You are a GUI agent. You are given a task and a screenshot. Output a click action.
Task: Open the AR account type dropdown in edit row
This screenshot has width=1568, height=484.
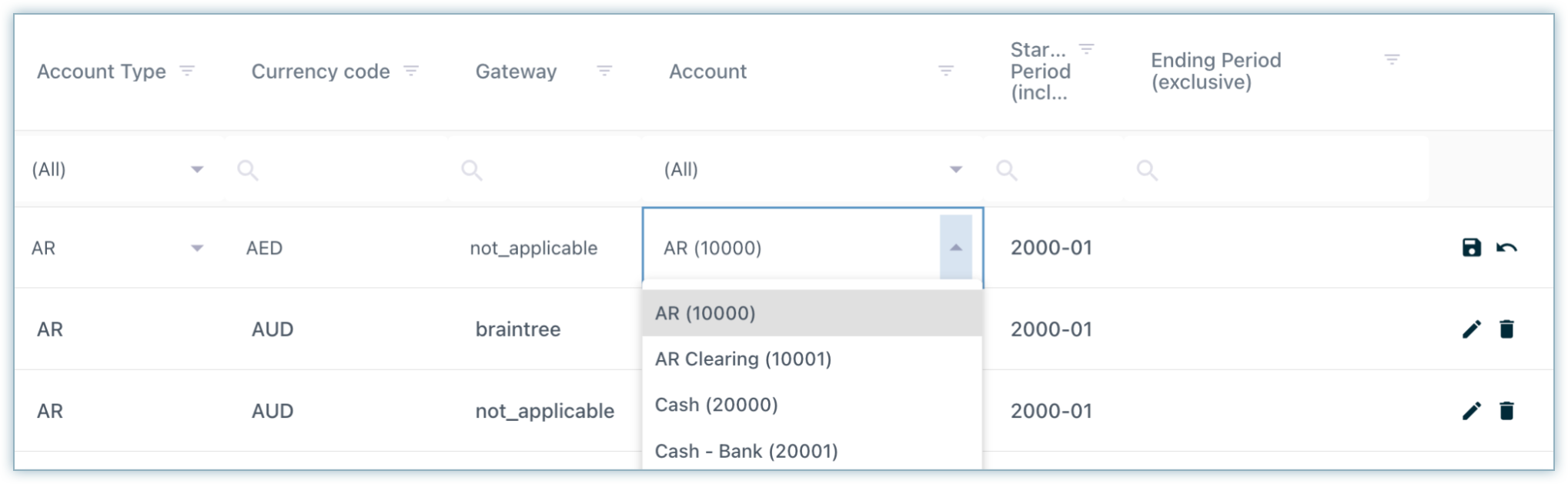tap(197, 248)
